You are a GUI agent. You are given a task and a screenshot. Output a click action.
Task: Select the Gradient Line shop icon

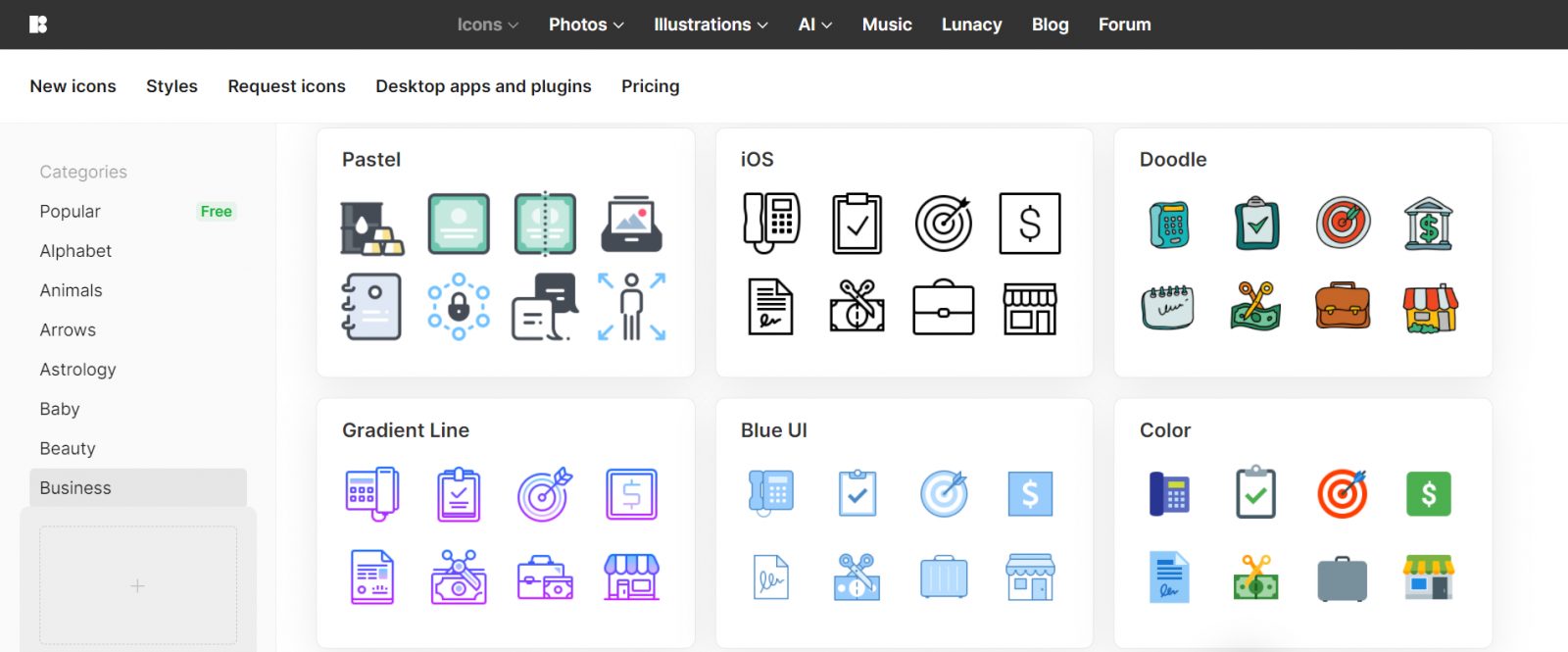[632, 577]
